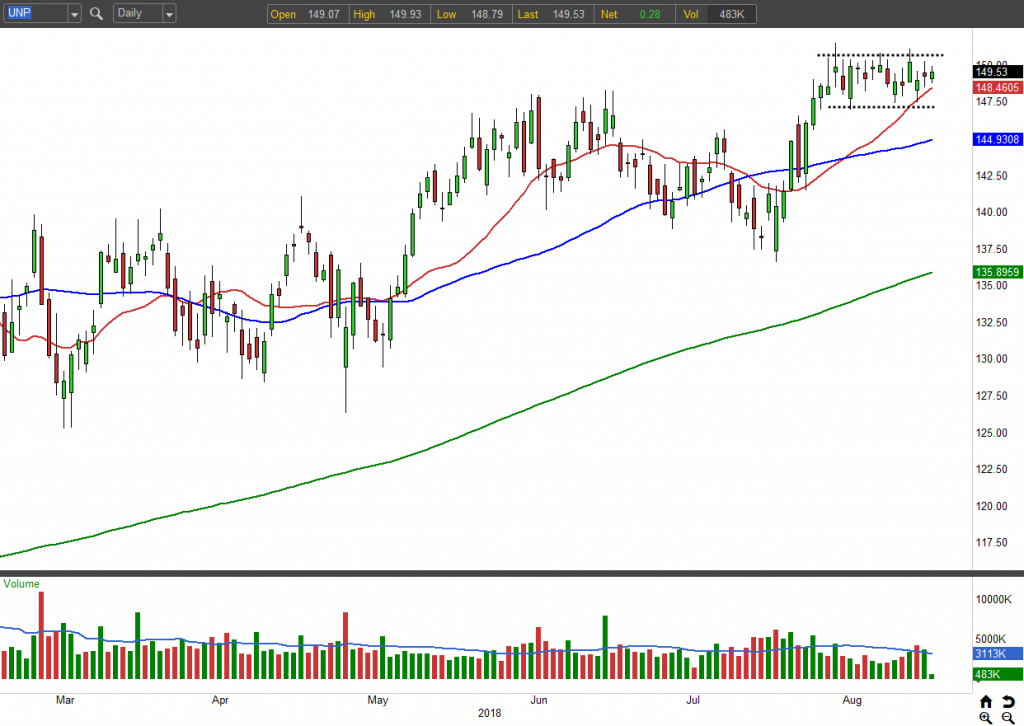Click the Vol value 483K in header

731,14
